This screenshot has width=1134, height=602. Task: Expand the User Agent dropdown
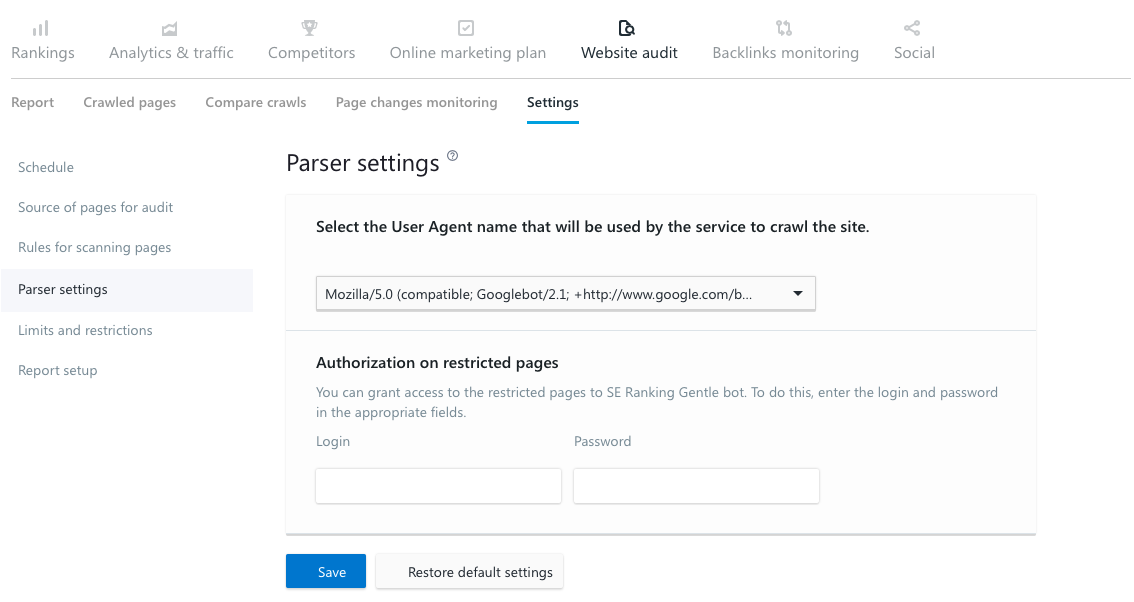coord(566,294)
